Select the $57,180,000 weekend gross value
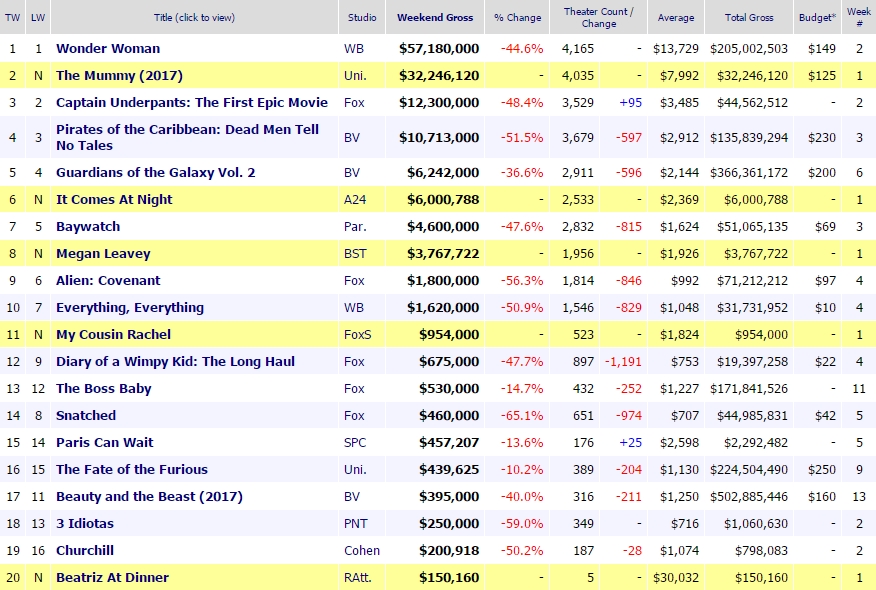Screen dimensions: 876x590 439,49
